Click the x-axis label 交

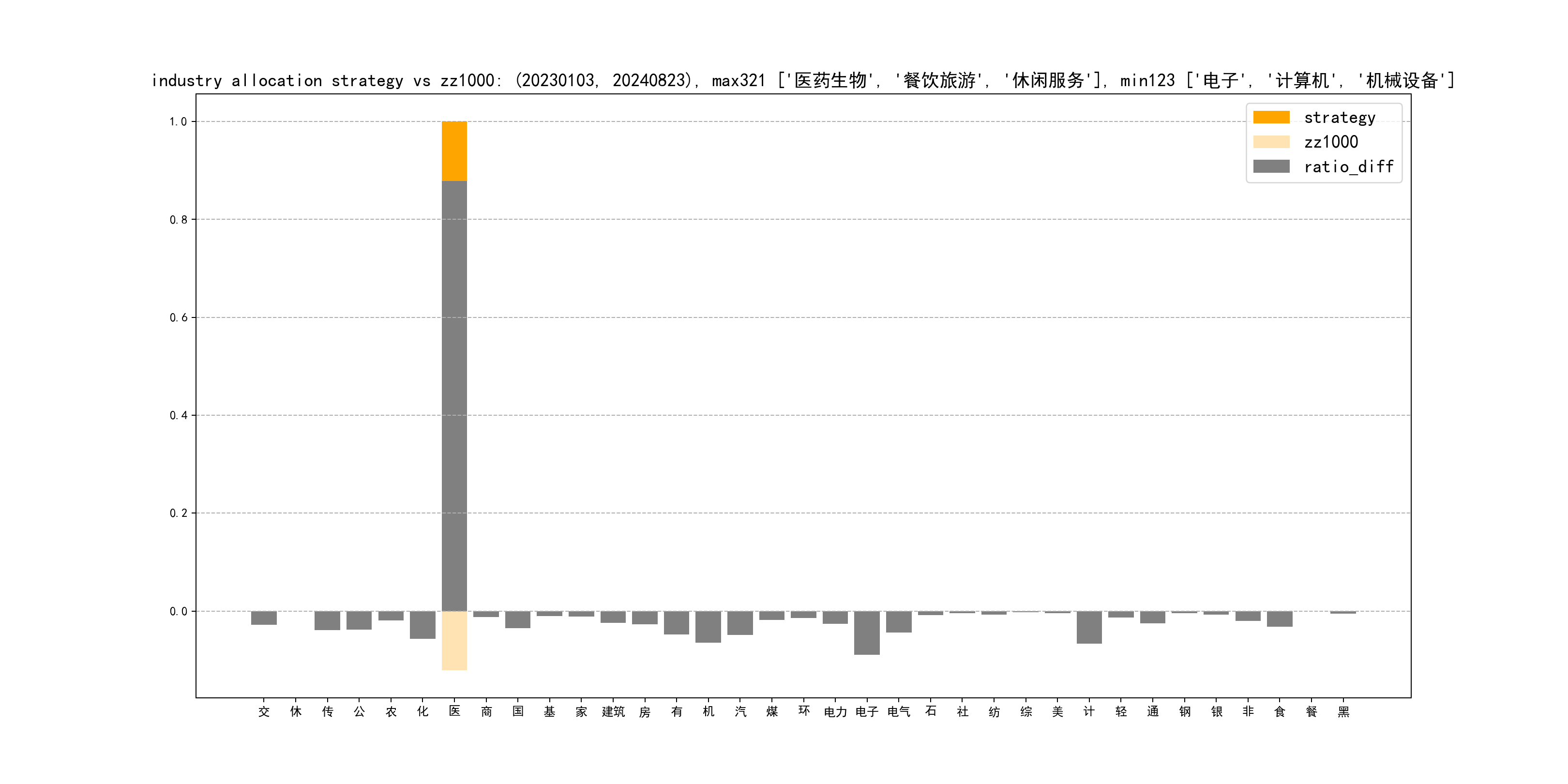pyautogui.click(x=264, y=711)
